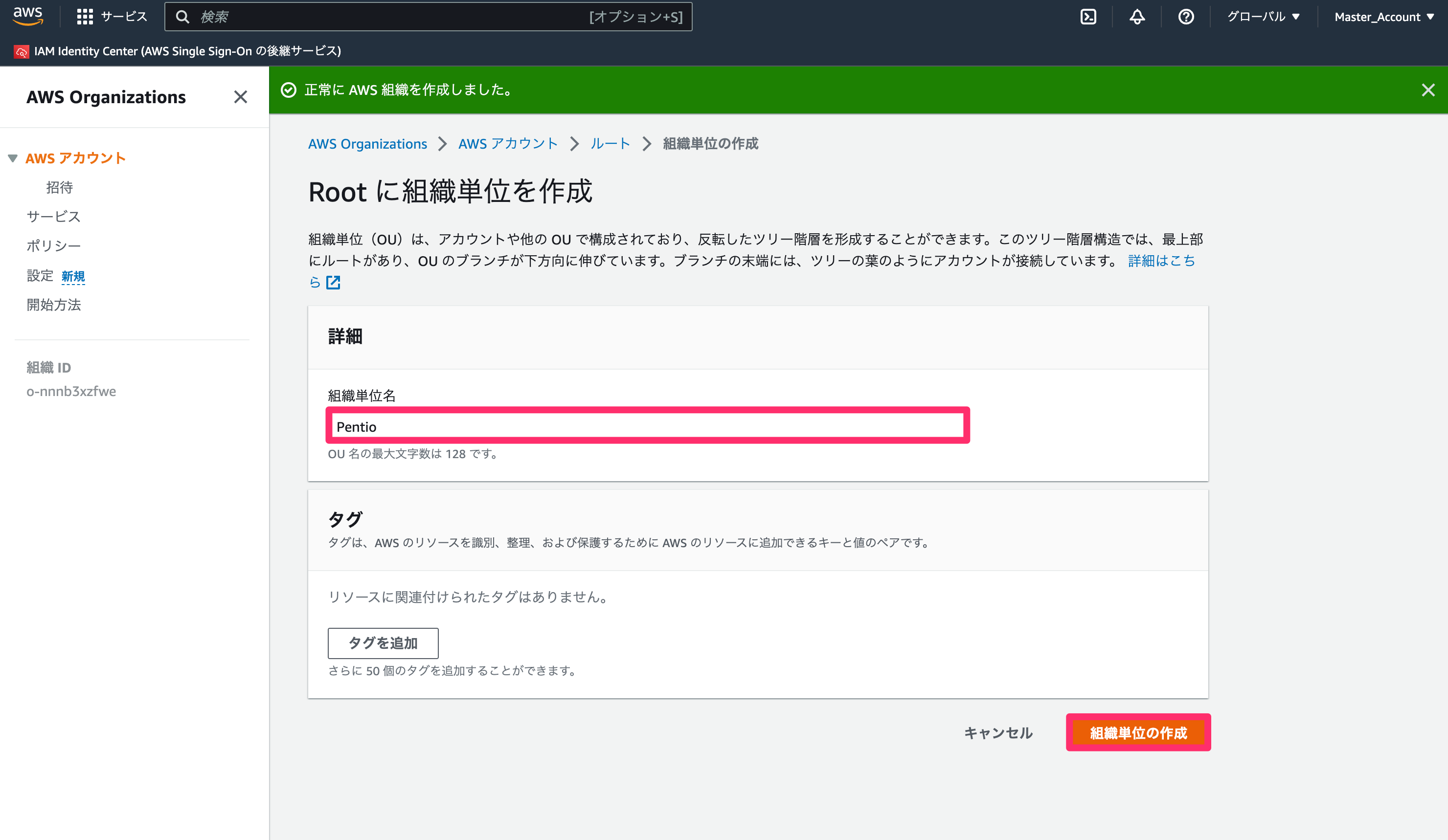Dismiss the green success banner
The width and height of the screenshot is (1448, 840).
pos(1428,90)
